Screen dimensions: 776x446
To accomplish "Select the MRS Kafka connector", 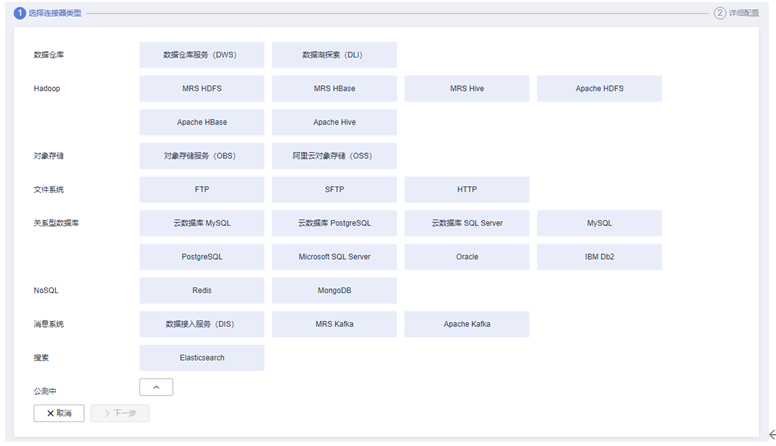I will tap(334, 324).
